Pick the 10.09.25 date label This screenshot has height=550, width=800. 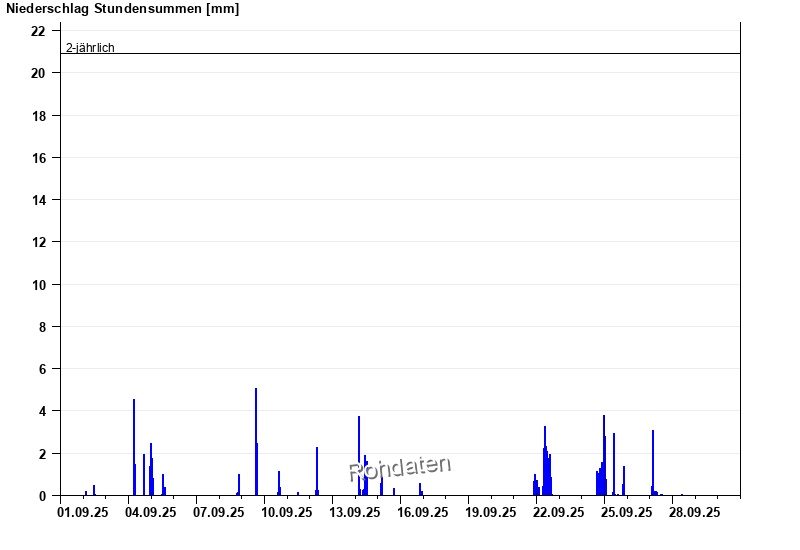pyautogui.click(x=287, y=512)
